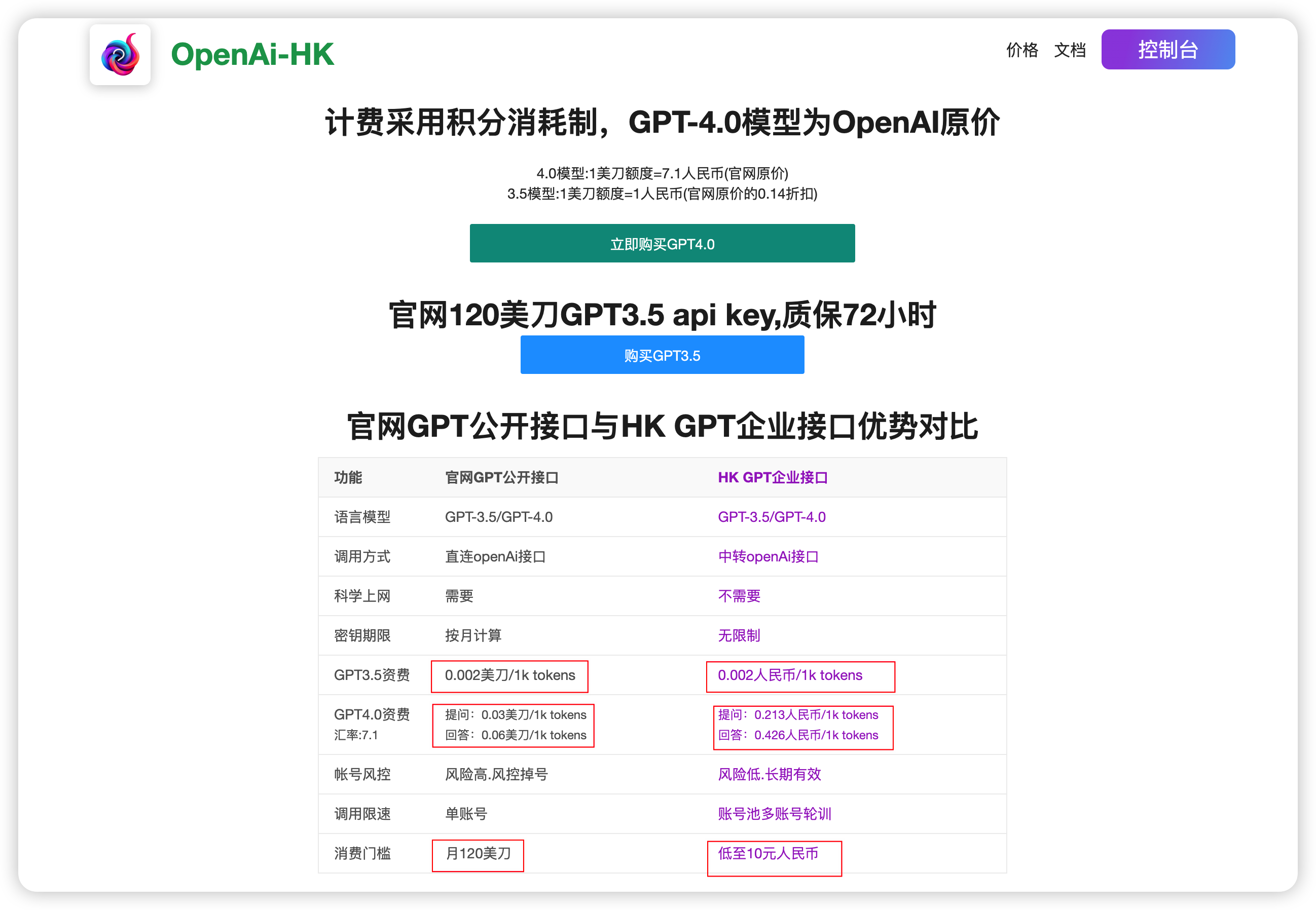Click the 直连openAi接口 cell
Screen dimensions: 1316x910
(495, 556)
